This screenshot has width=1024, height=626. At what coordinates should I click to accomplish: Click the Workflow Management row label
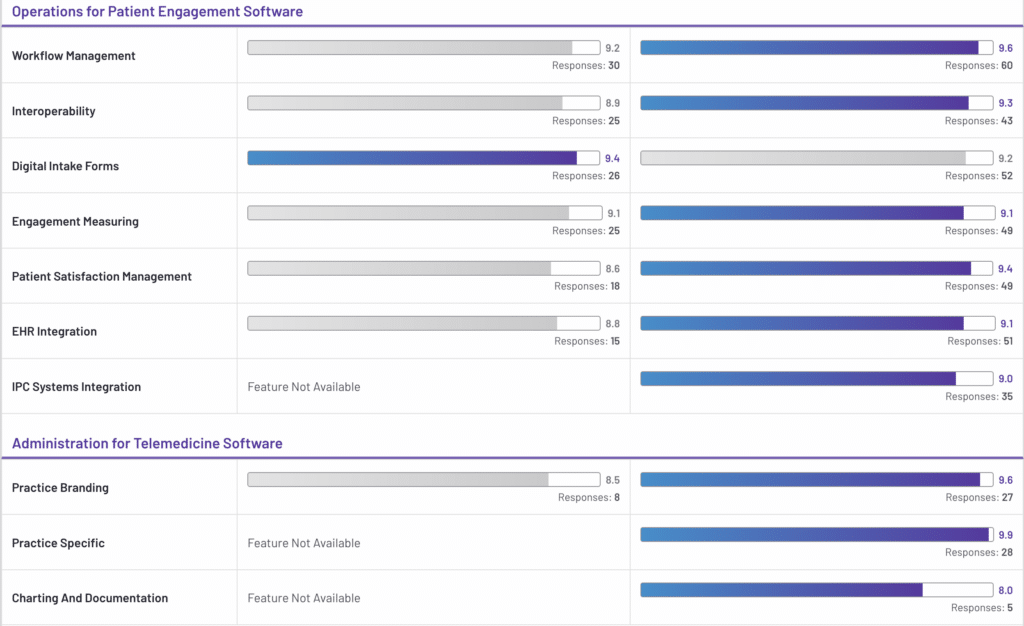[73, 56]
